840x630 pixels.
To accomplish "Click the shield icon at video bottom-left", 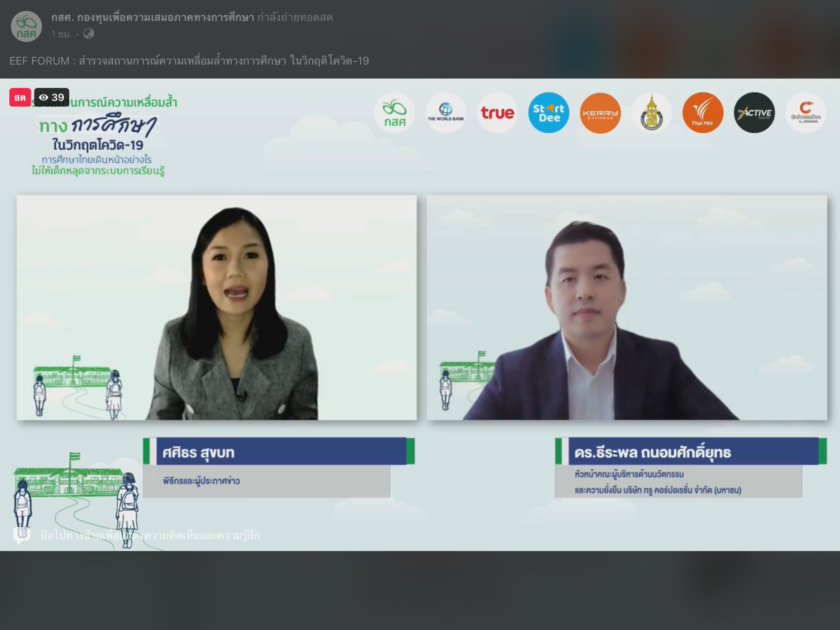I will coord(21,535).
